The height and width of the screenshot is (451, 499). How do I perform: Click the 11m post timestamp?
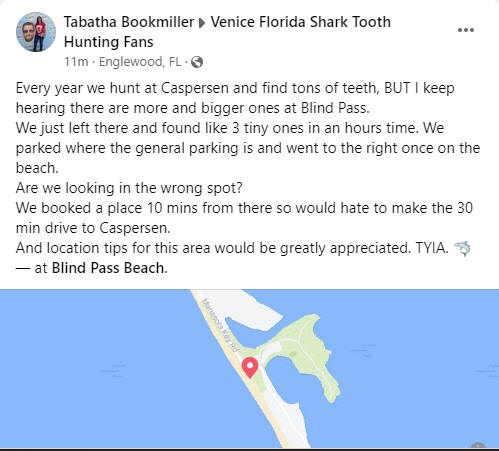(76, 62)
